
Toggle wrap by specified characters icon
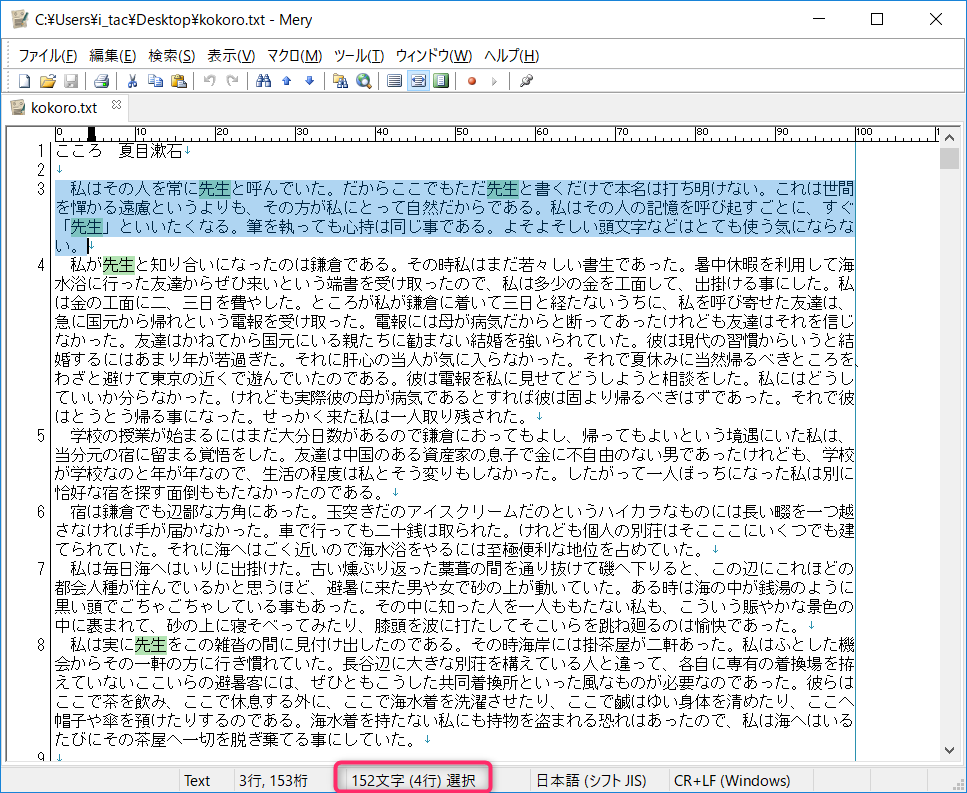coord(418,81)
